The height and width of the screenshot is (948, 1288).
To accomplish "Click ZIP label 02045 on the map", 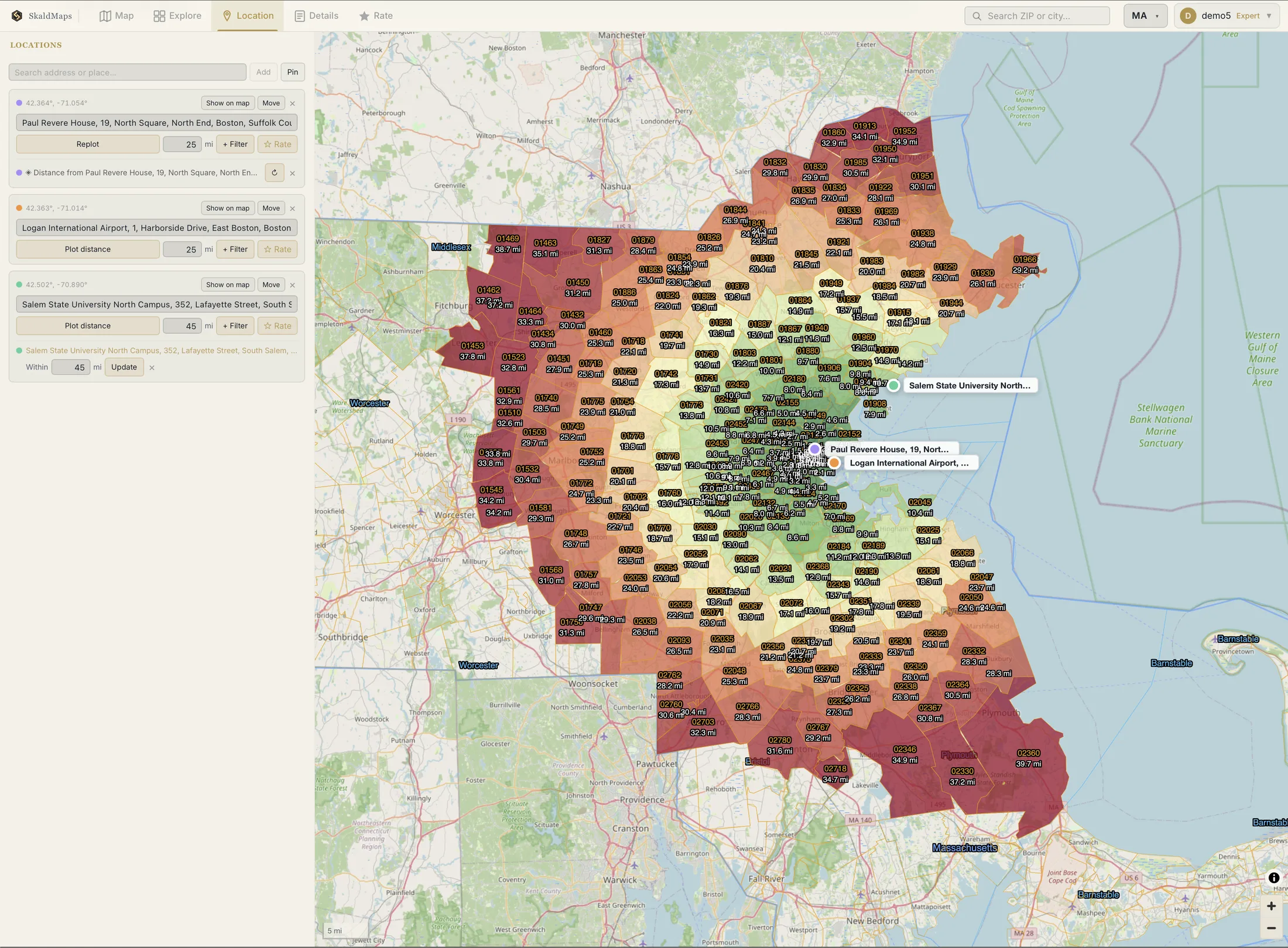I will click(x=920, y=502).
